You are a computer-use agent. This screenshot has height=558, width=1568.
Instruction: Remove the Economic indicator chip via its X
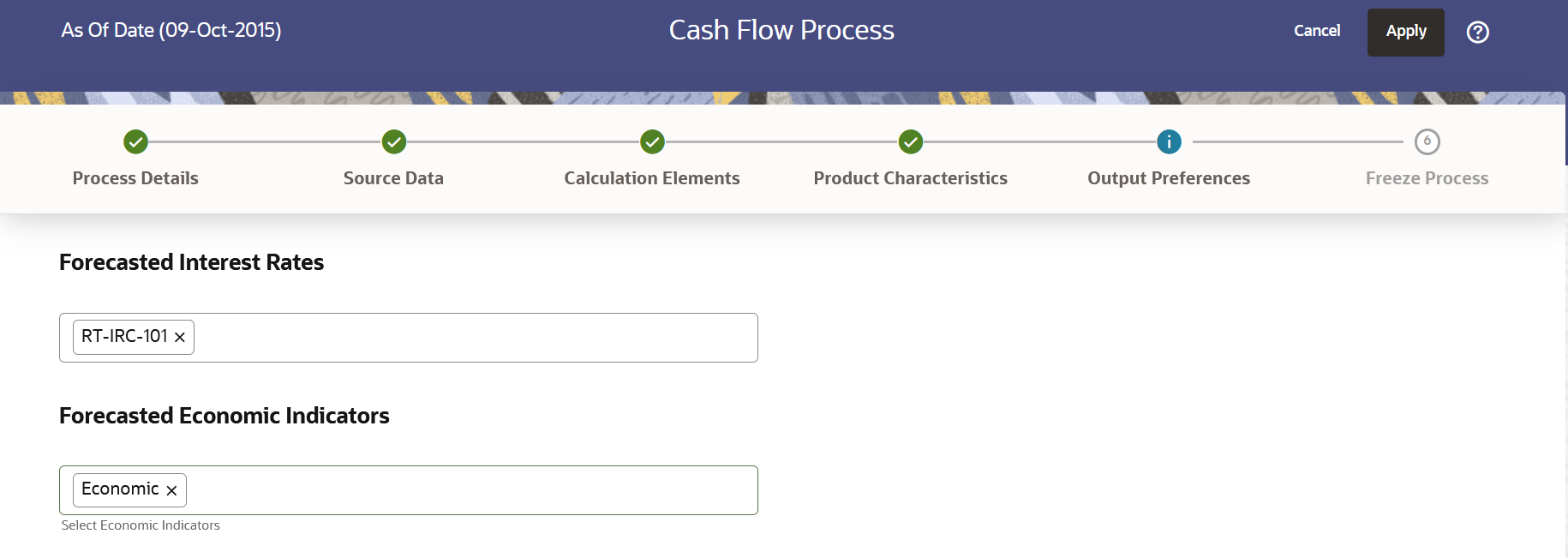click(x=172, y=489)
